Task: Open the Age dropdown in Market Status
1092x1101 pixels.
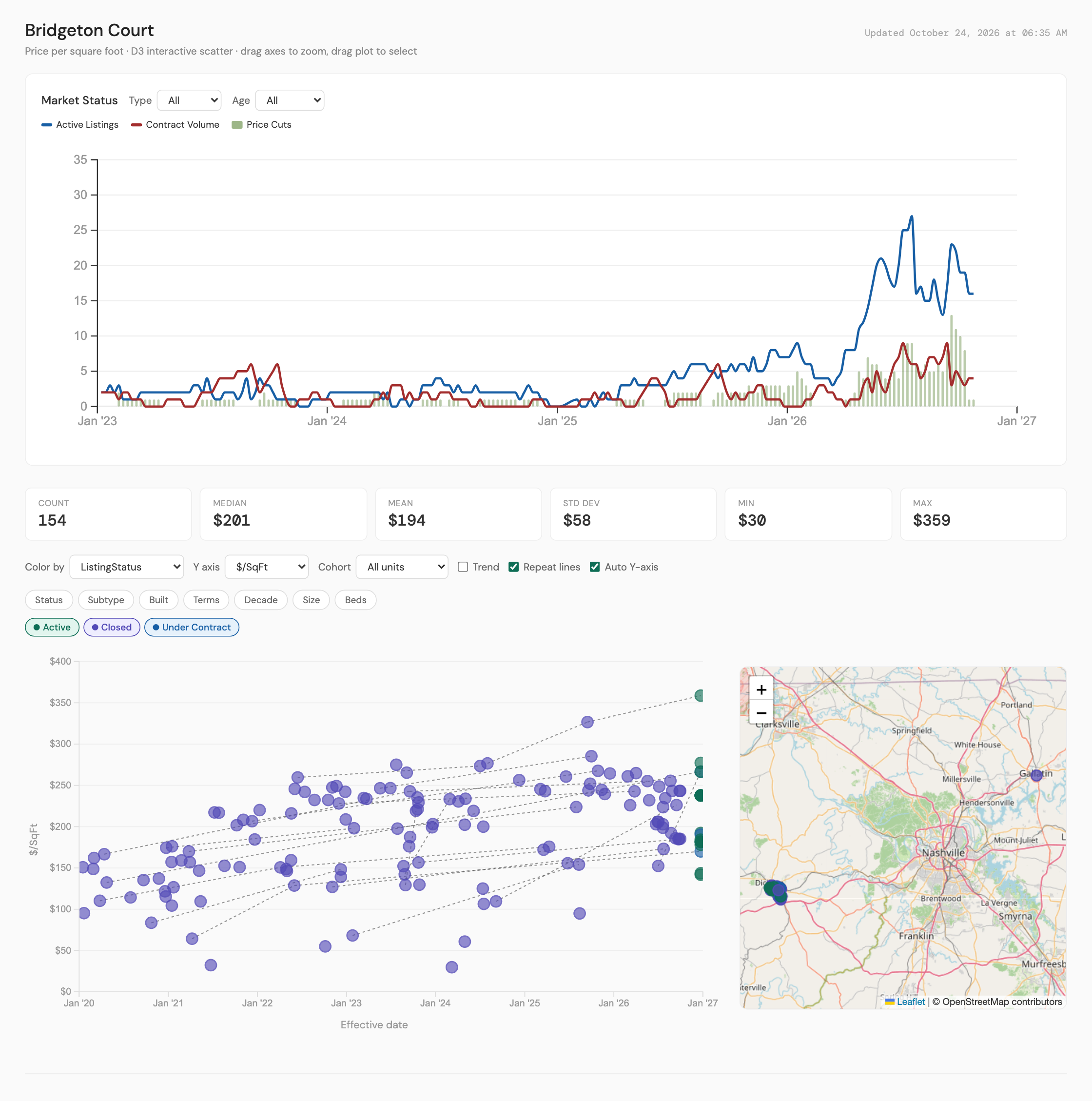Action: tap(290, 100)
